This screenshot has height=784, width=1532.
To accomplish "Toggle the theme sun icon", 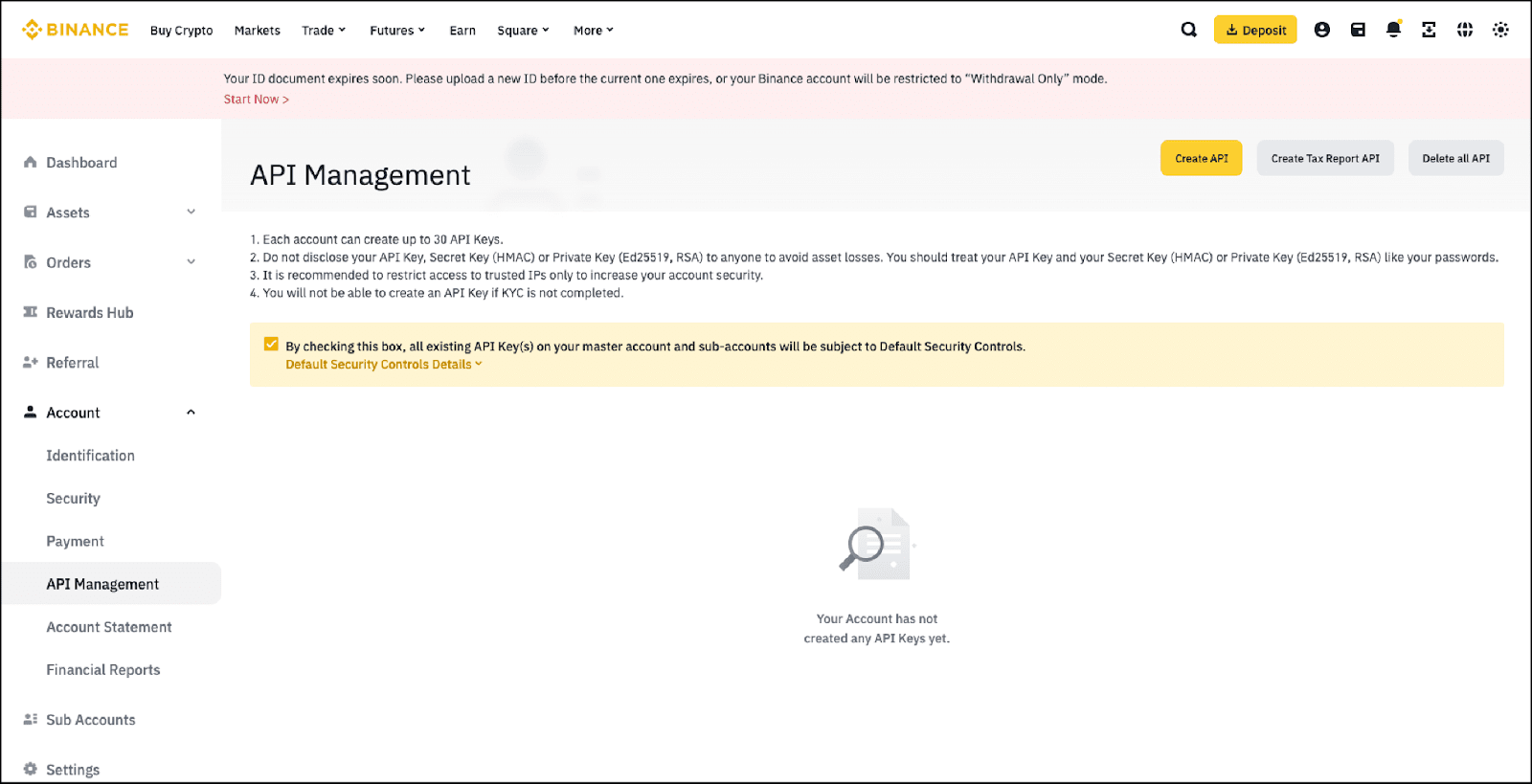I will (x=1500, y=30).
